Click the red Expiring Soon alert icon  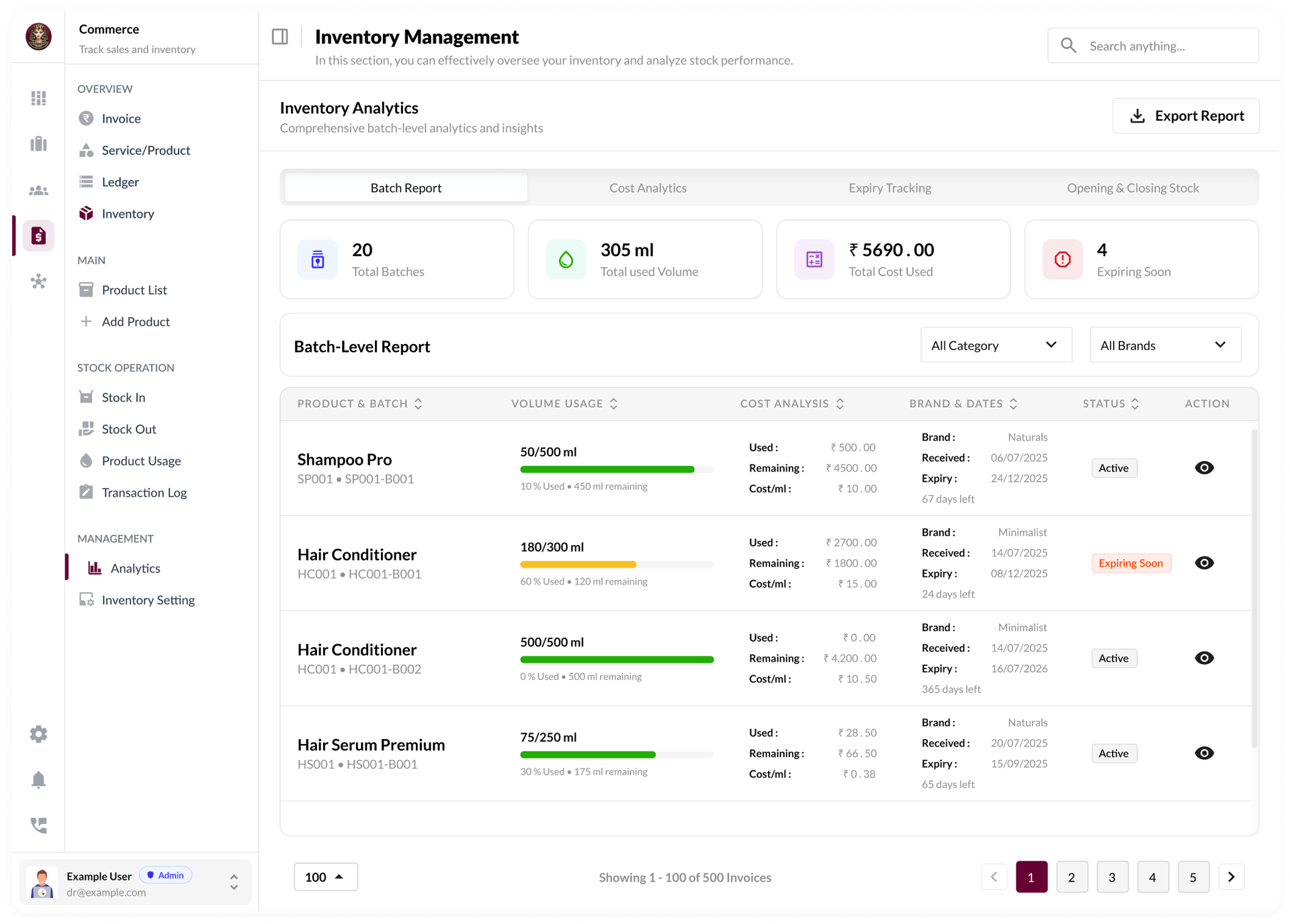tap(1062, 259)
